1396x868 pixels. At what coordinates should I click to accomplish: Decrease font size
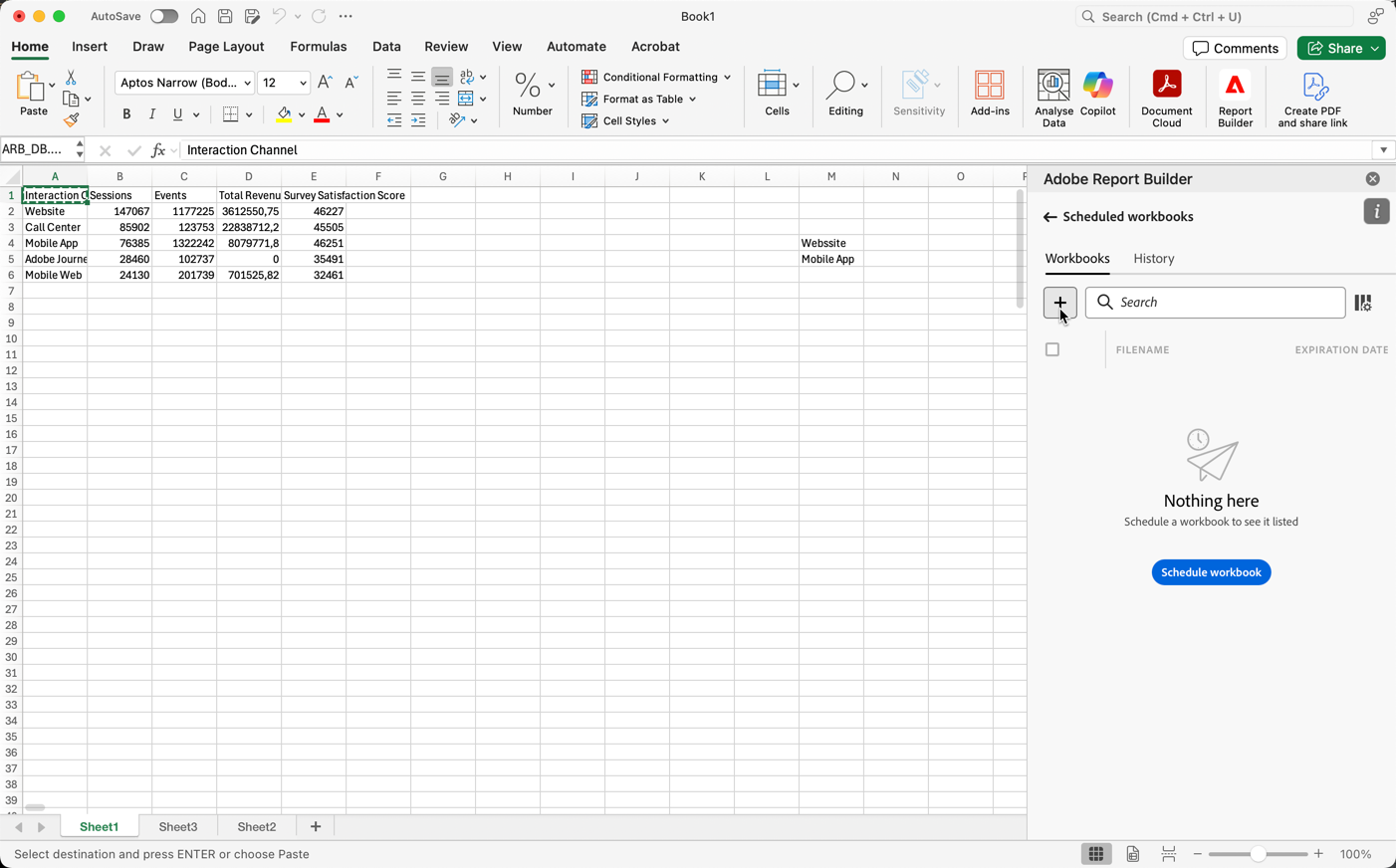coord(350,83)
